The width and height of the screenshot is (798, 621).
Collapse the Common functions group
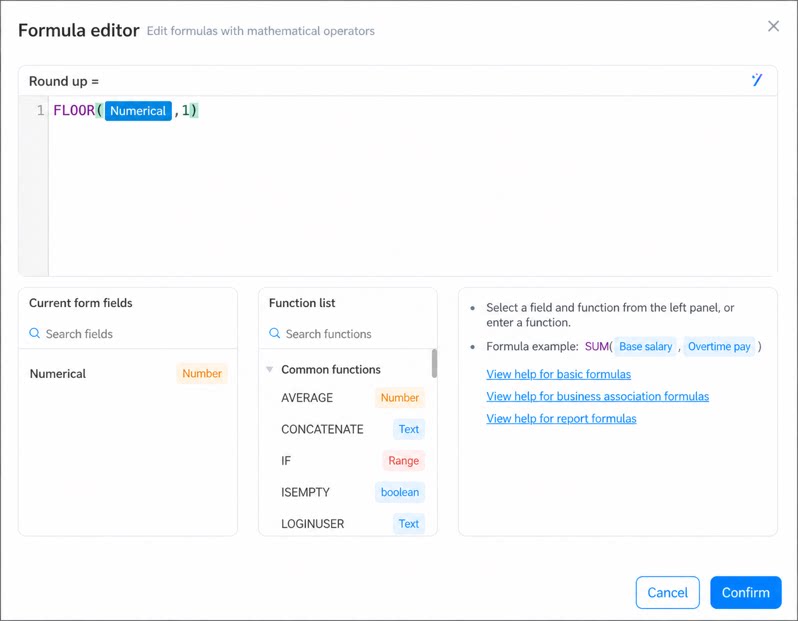click(x=270, y=370)
